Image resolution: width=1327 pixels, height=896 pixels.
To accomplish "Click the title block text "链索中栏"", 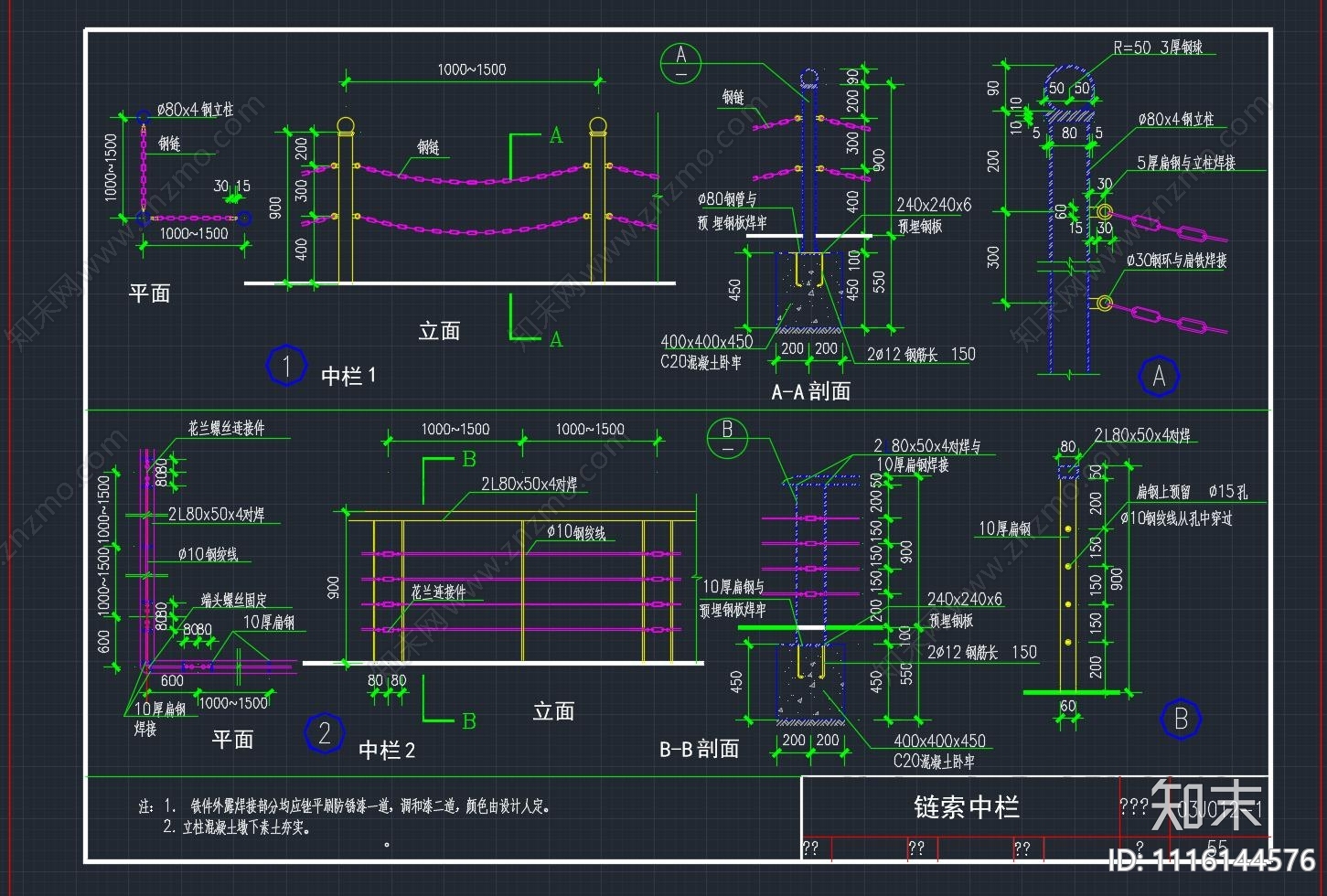I will tap(966, 807).
